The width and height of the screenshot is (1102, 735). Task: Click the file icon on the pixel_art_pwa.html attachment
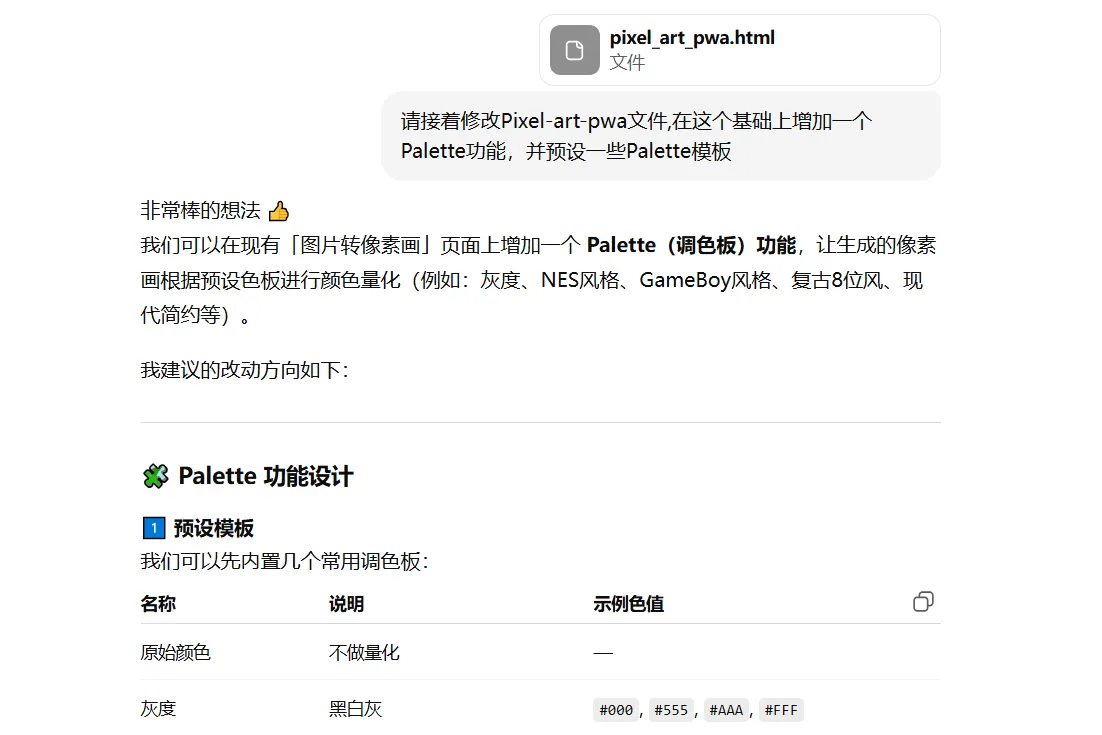pos(573,49)
